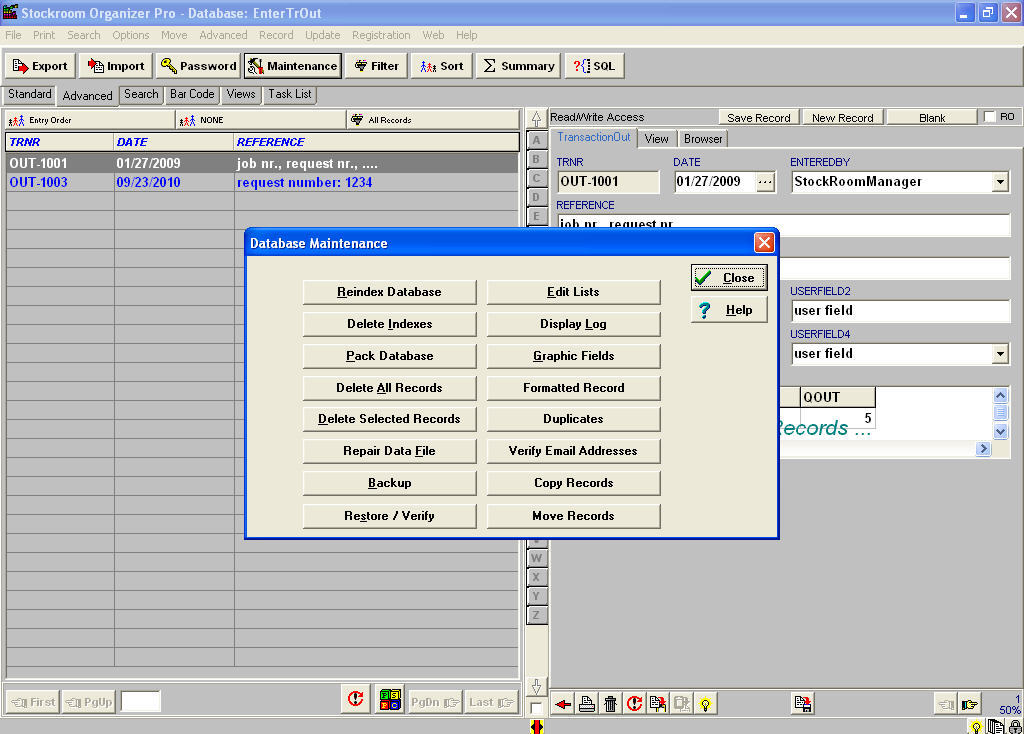Click the Display Log button
The width and height of the screenshot is (1024, 734).
[x=573, y=324]
